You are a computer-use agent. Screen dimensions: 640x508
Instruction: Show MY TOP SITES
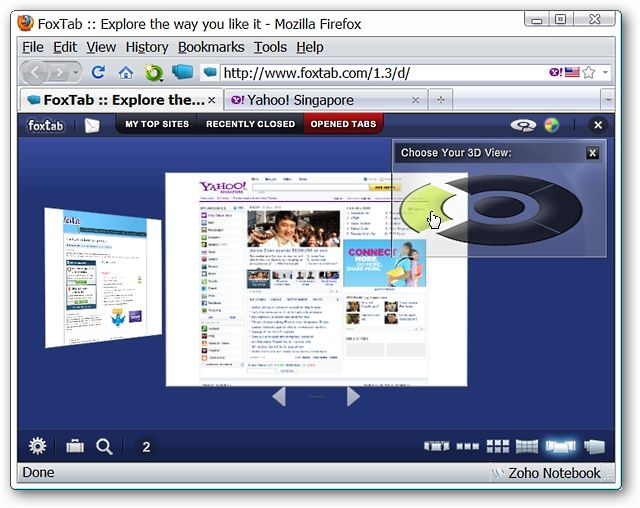[157, 124]
